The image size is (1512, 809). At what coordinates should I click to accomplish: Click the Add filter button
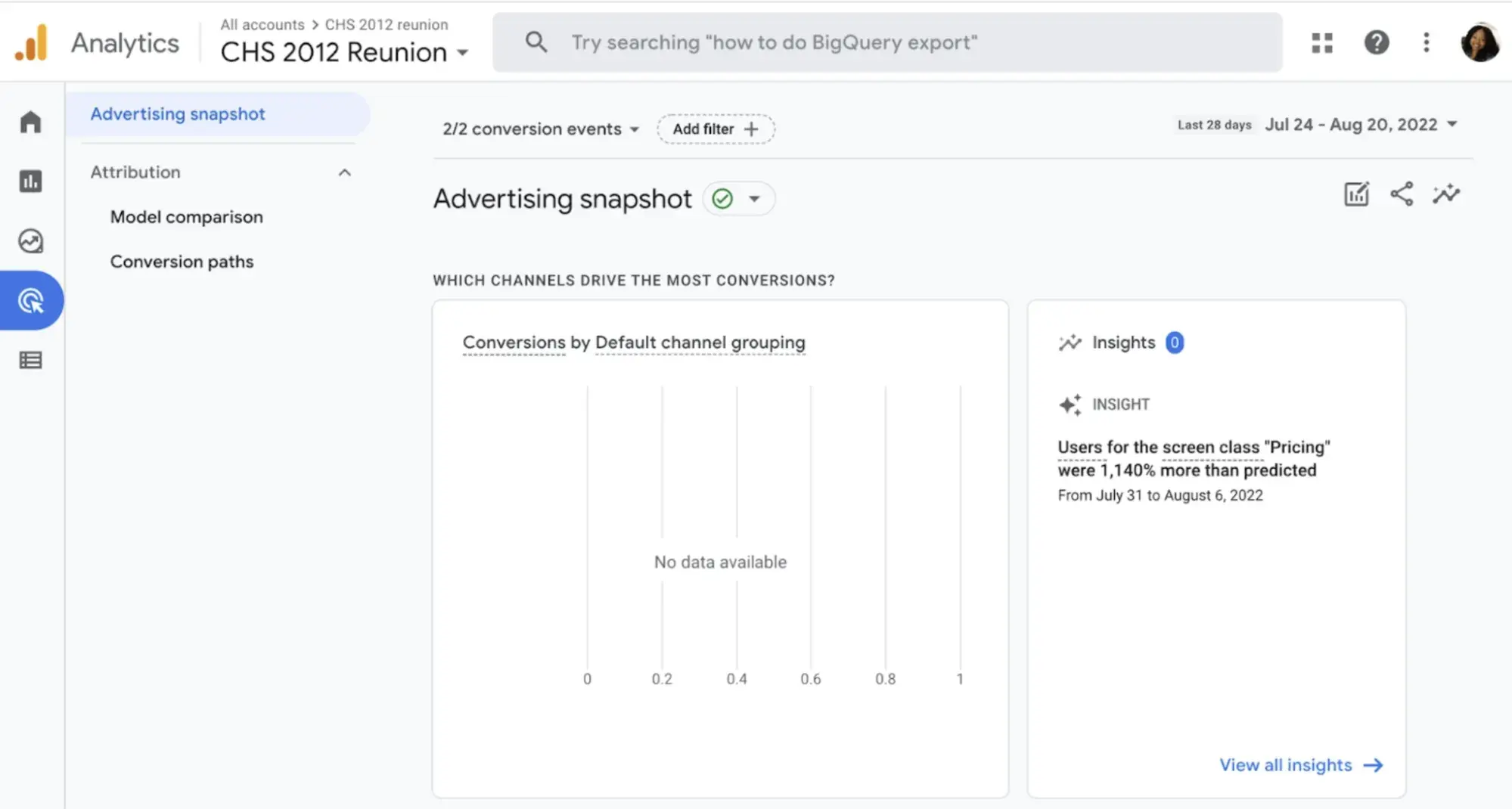click(x=716, y=129)
